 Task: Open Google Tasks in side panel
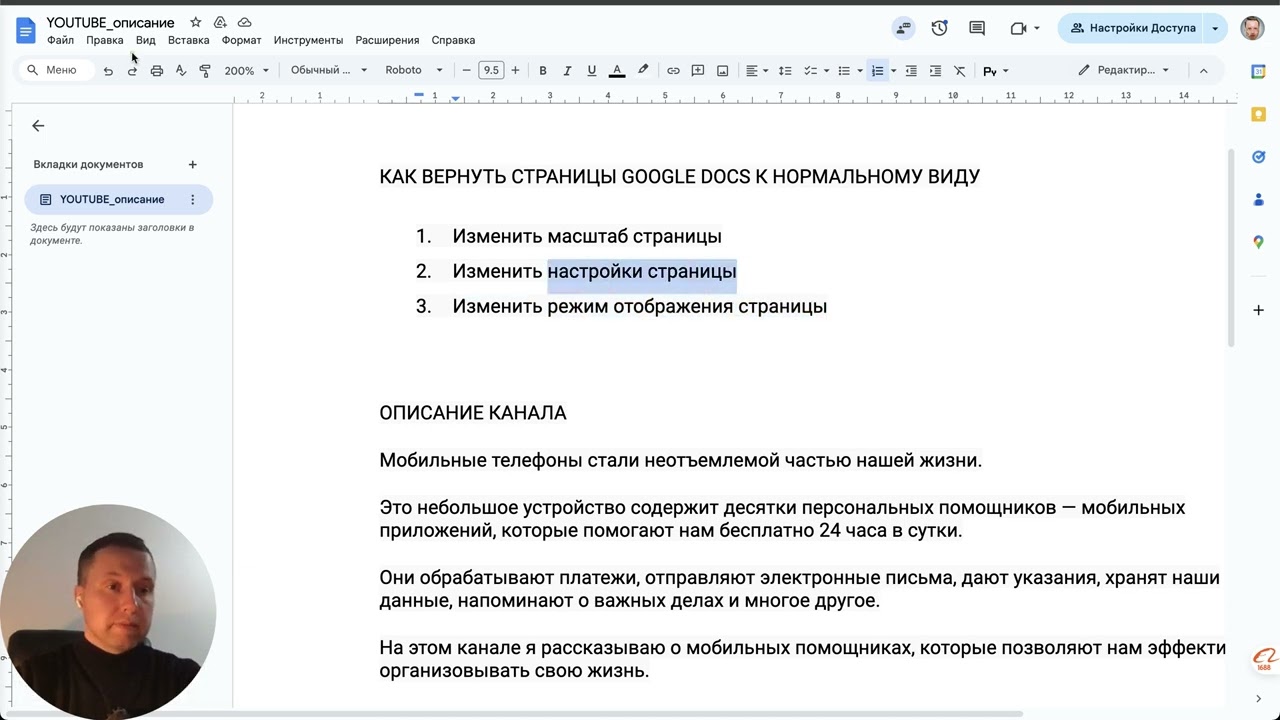point(1259,157)
